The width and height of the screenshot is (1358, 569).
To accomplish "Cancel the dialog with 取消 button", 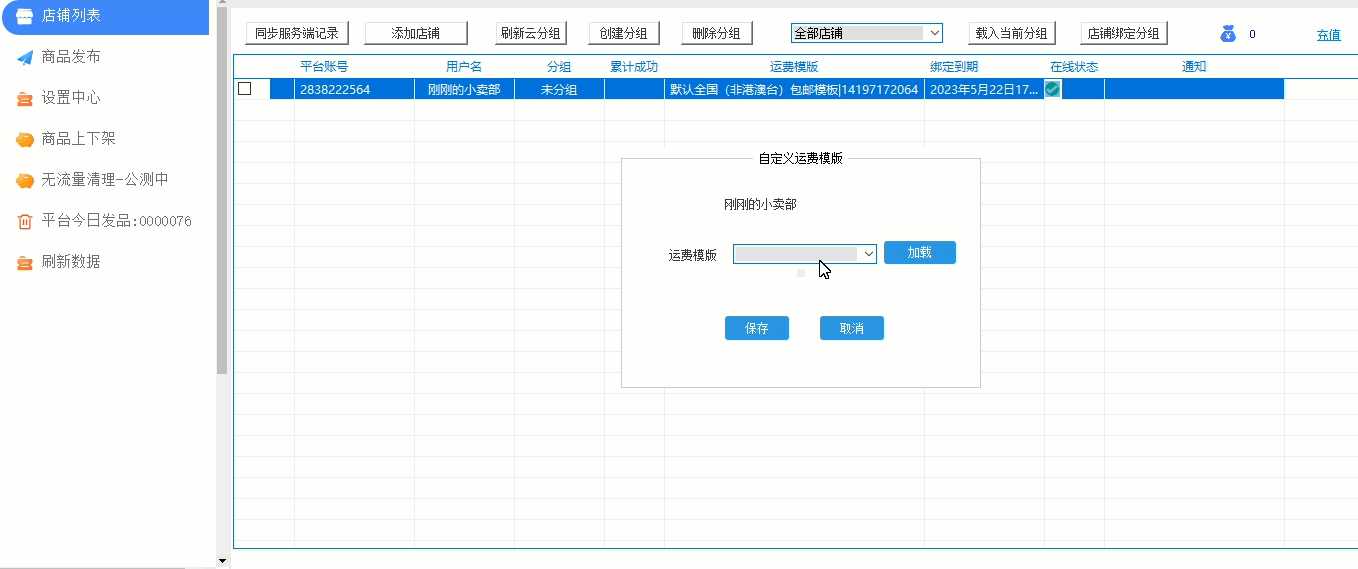I will tap(851, 328).
